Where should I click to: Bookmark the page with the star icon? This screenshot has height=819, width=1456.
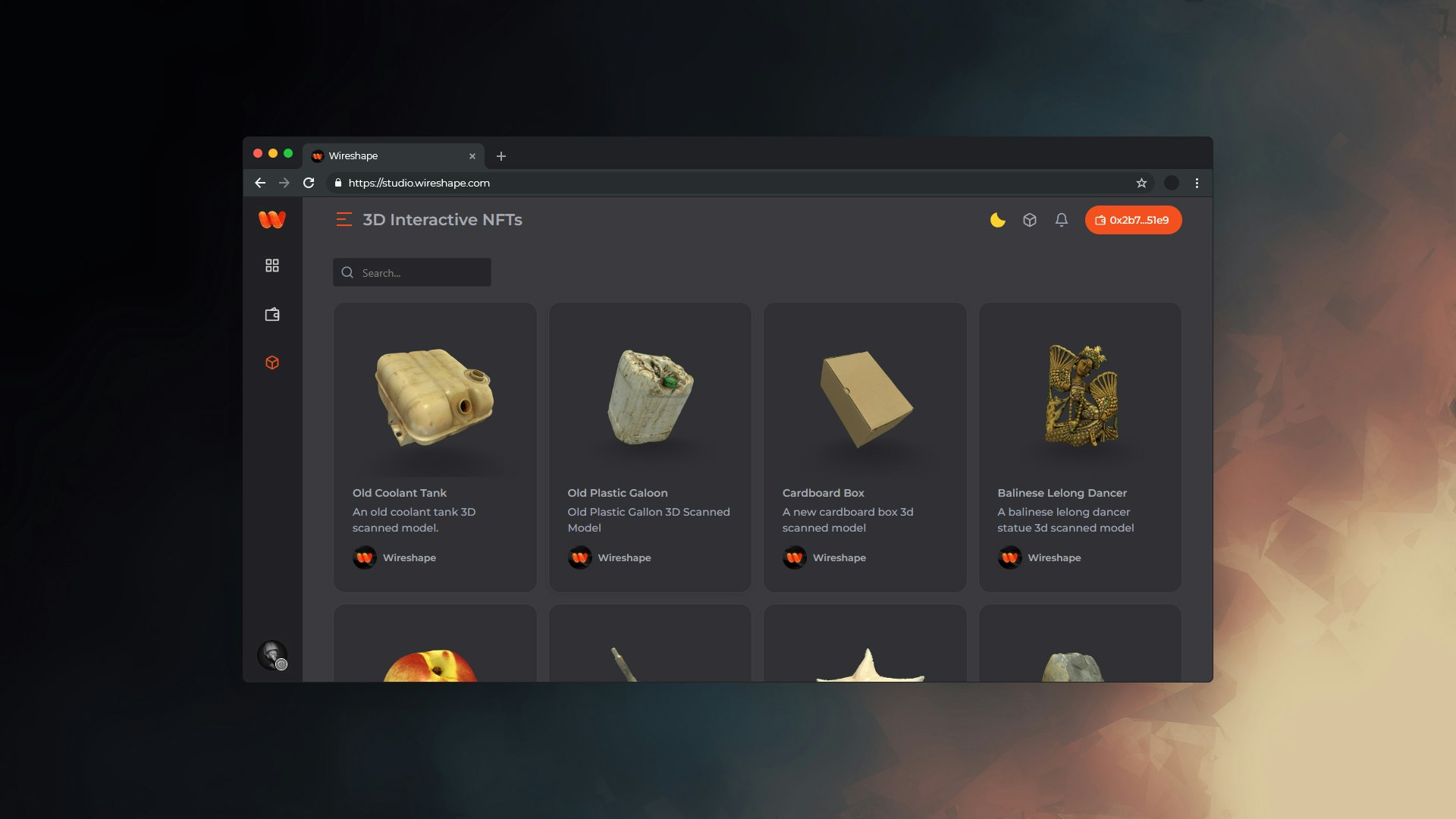1141,183
